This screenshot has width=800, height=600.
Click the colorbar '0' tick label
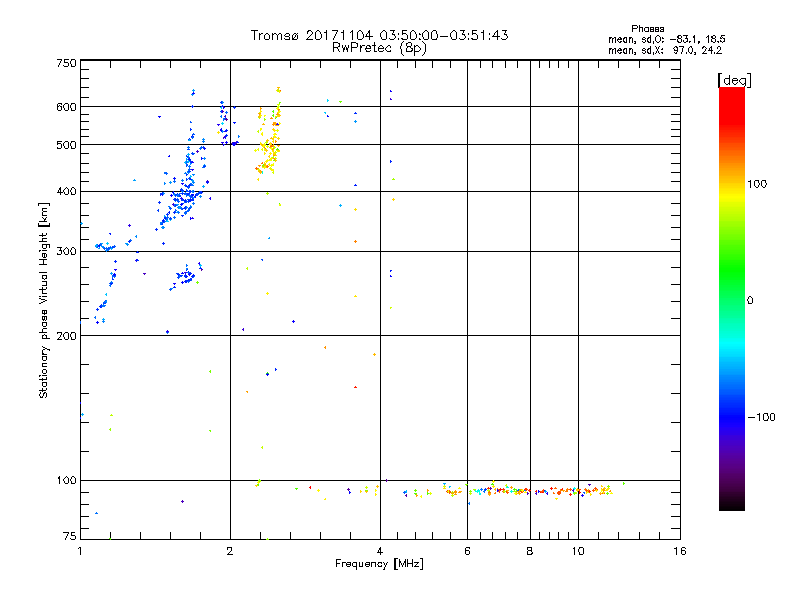click(x=749, y=300)
